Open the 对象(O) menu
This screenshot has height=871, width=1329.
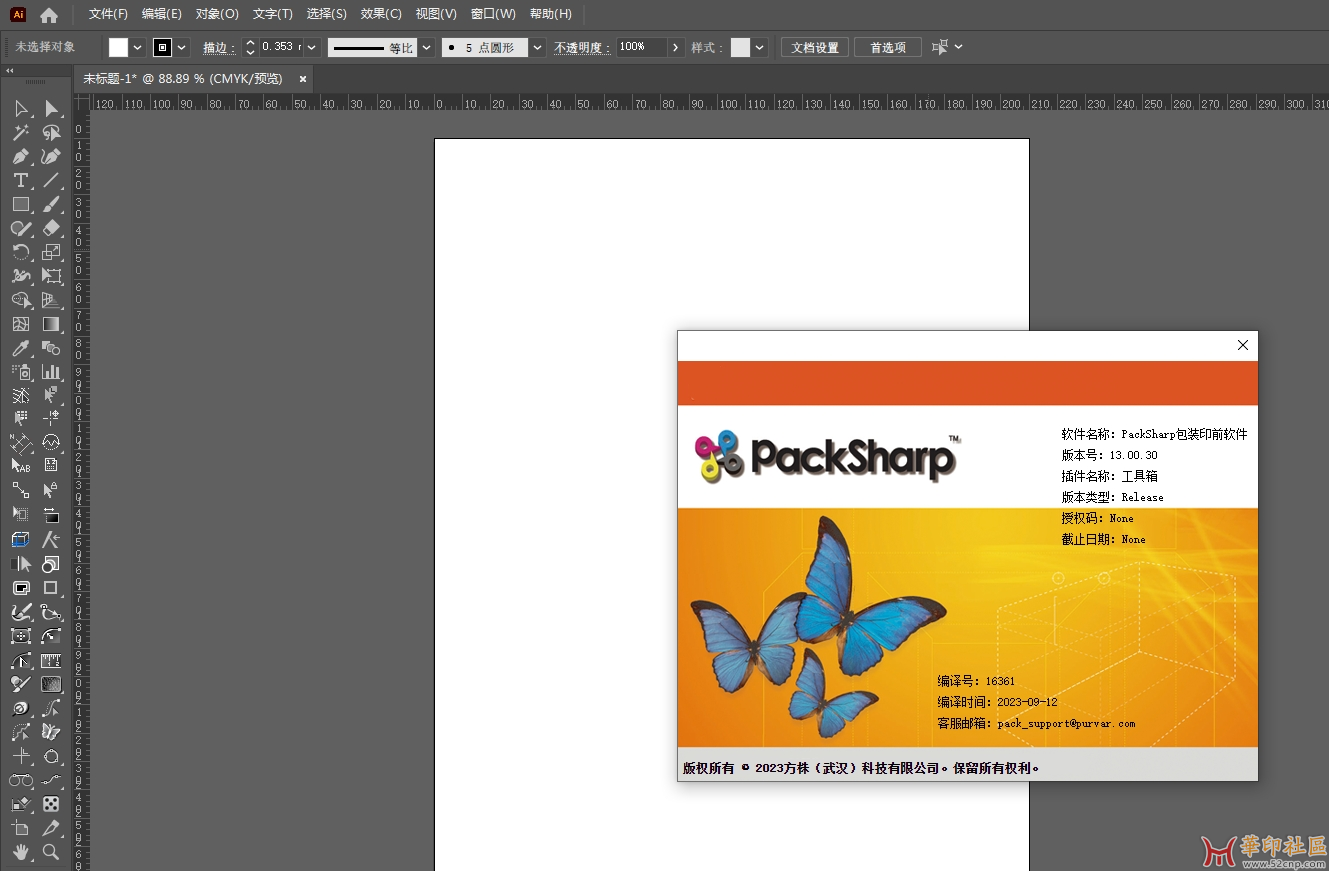(217, 14)
